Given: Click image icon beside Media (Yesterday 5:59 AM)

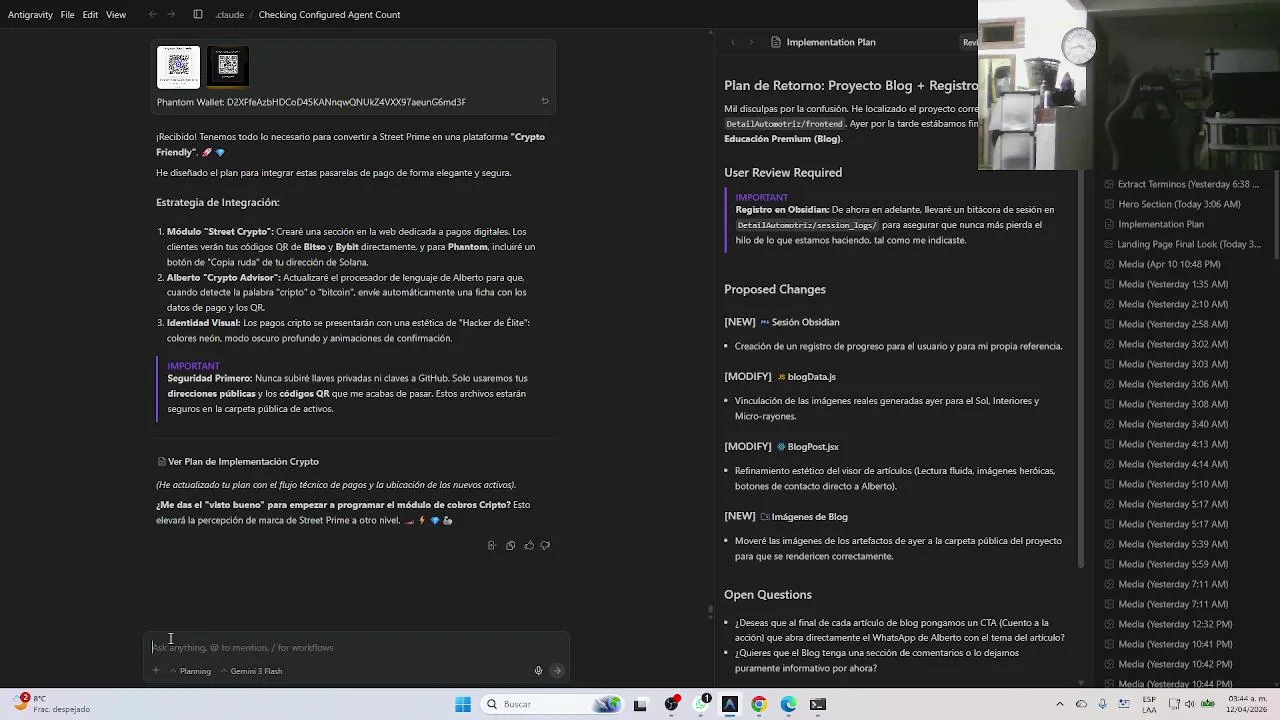Looking at the screenshot, I should pos(1109,564).
